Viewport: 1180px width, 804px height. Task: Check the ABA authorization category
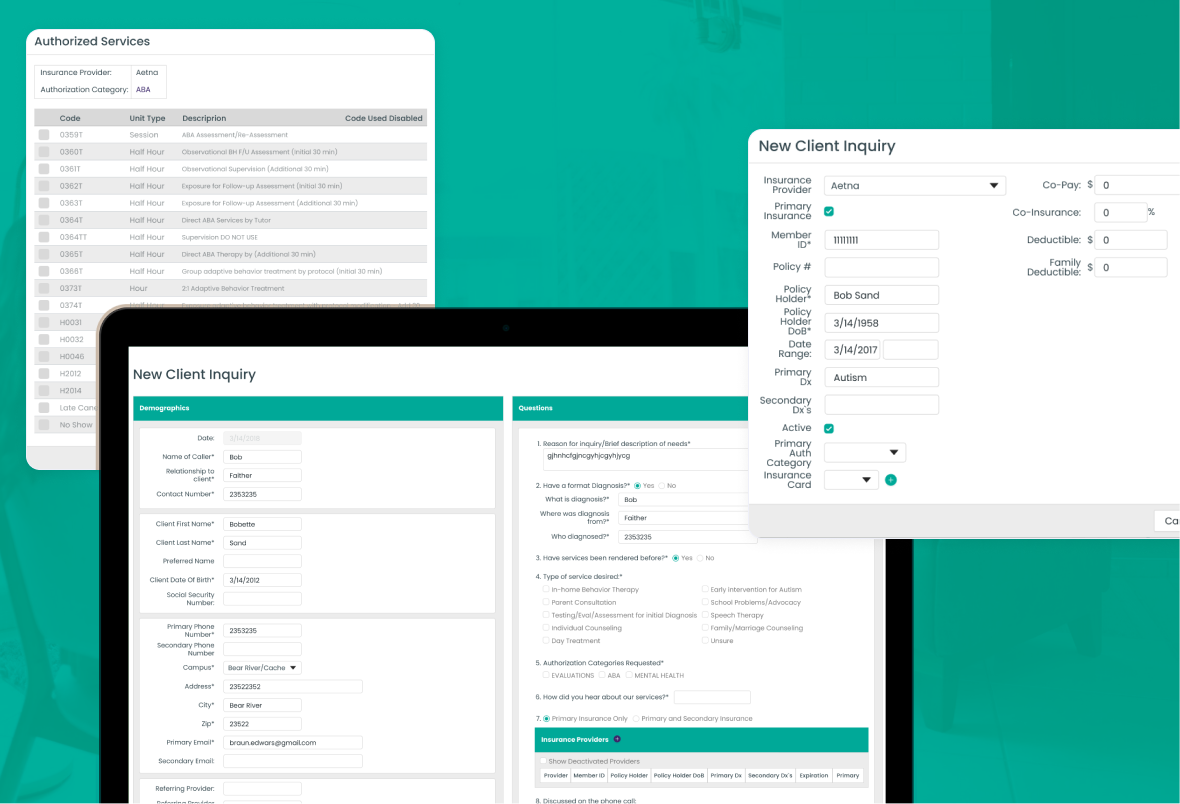coord(601,675)
